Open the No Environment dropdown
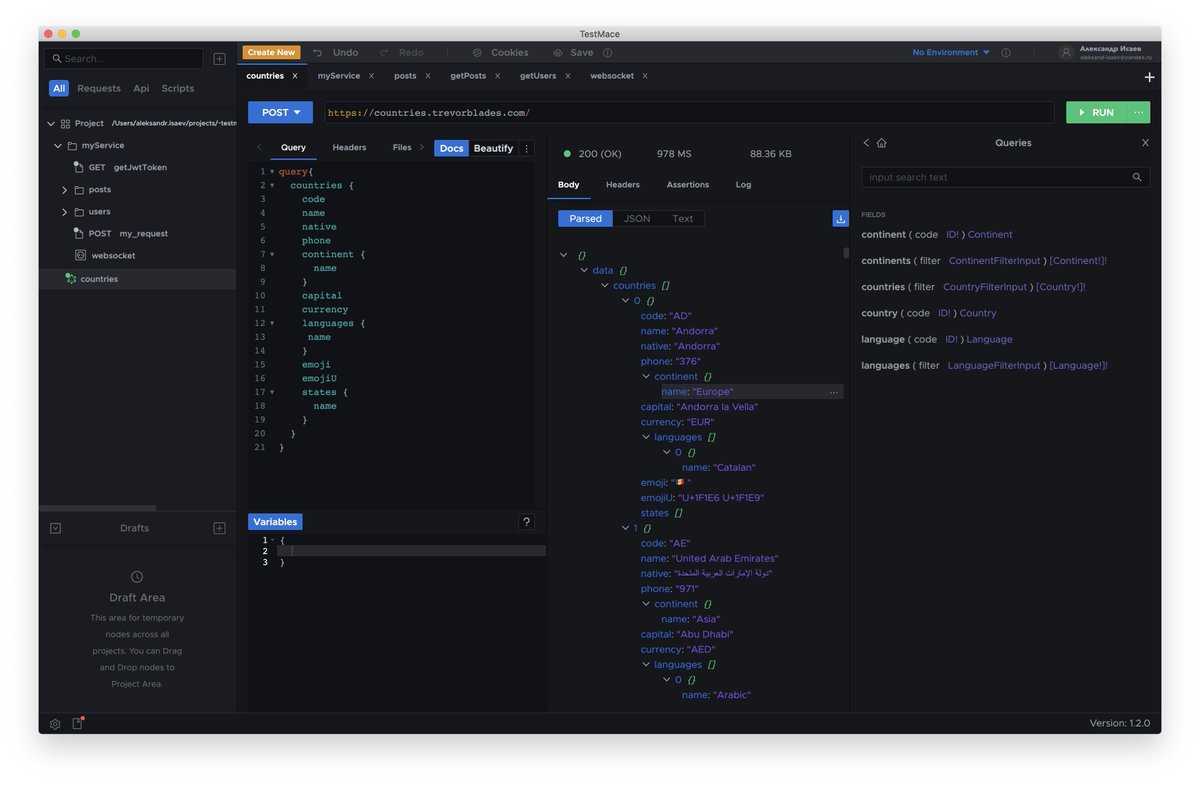 tap(951, 52)
